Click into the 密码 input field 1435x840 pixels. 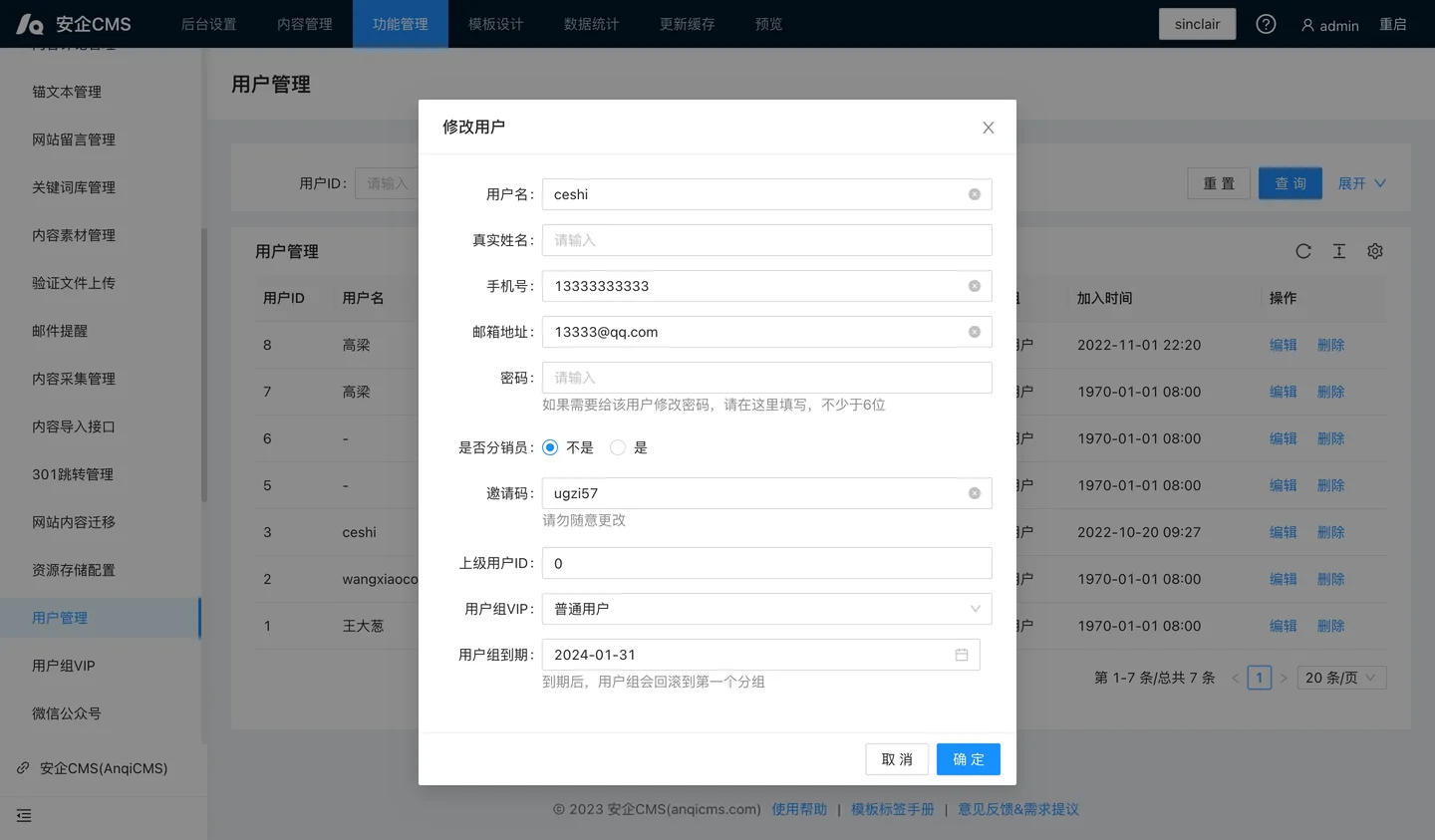(766, 378)
